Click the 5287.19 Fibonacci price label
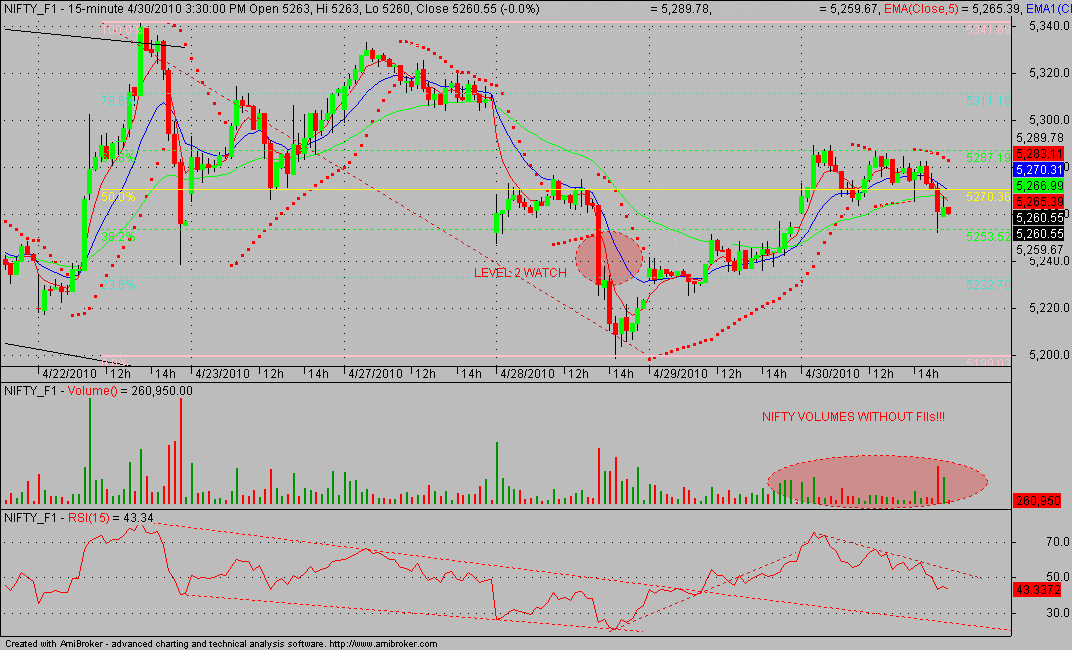This screenshot has width=1072, height=650. [988, 158]
